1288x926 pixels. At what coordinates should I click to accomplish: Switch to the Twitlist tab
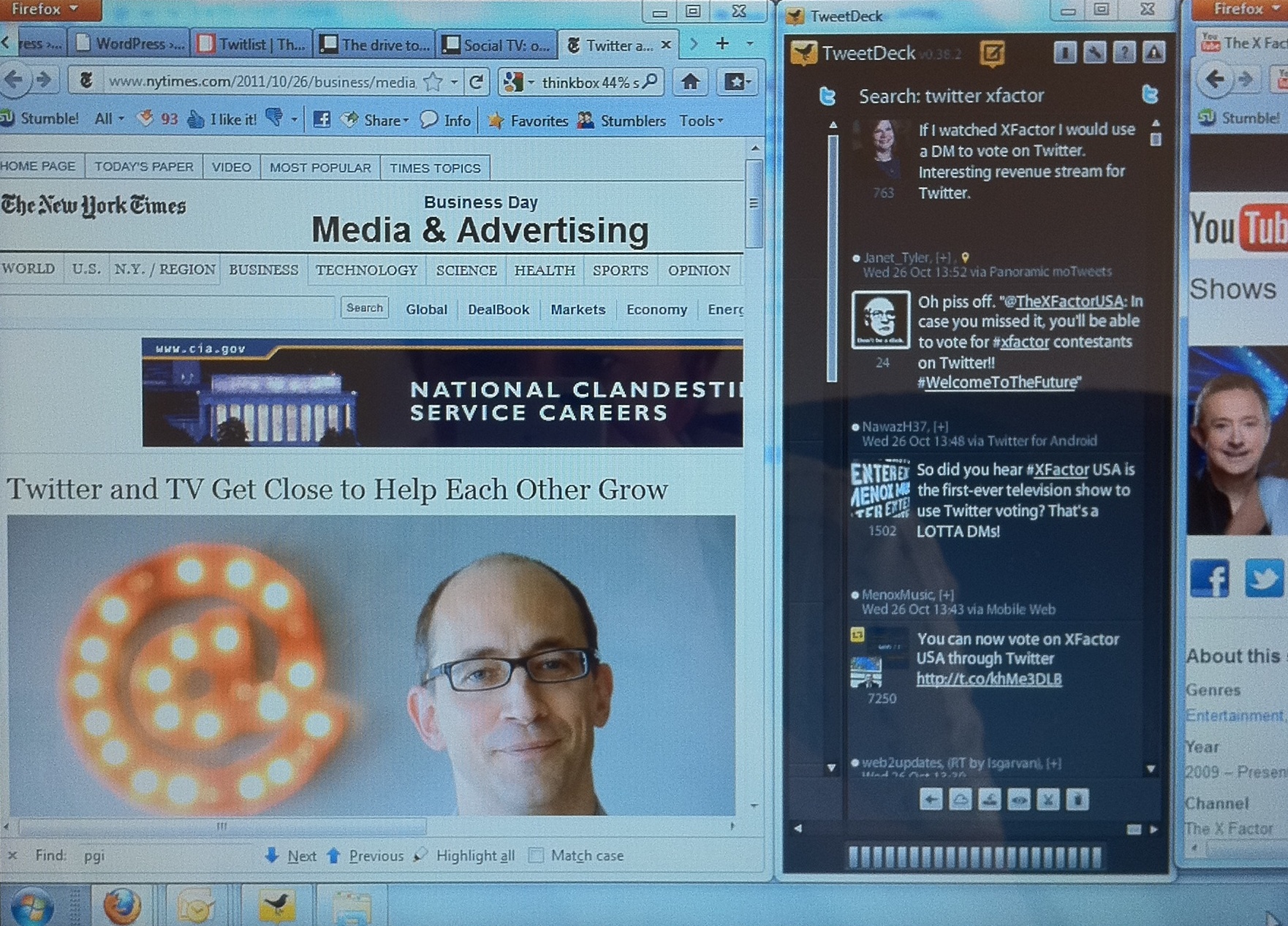253,45
